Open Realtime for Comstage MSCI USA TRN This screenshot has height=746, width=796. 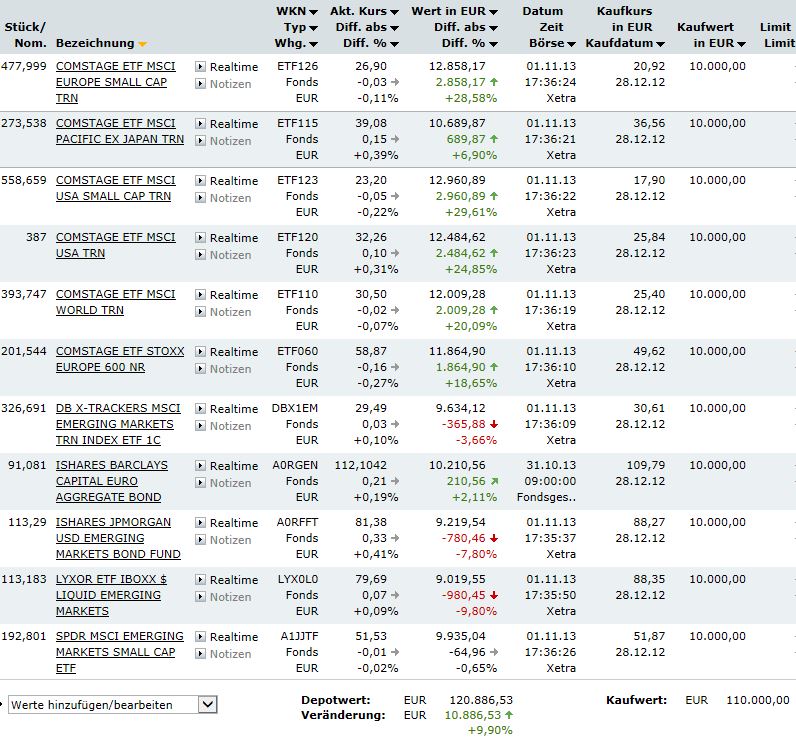click(227, 238)
